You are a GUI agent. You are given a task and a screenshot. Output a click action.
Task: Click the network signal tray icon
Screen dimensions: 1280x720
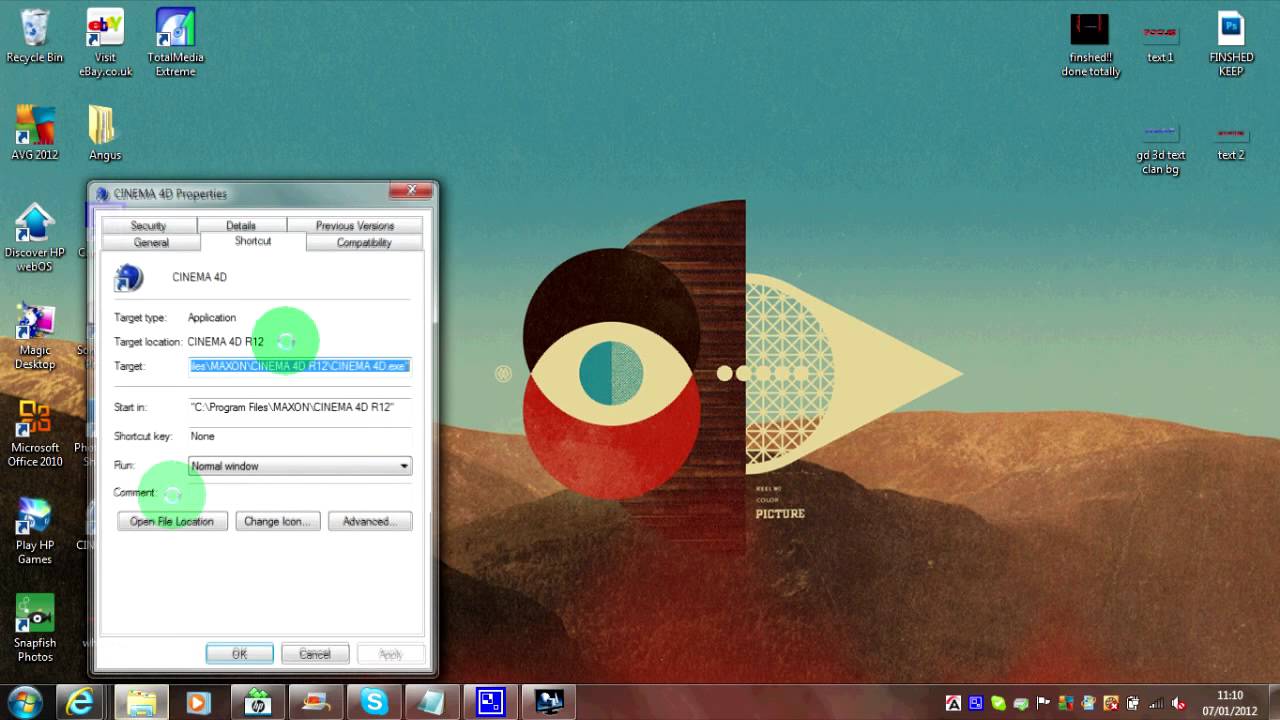[x=1157, y=703]
